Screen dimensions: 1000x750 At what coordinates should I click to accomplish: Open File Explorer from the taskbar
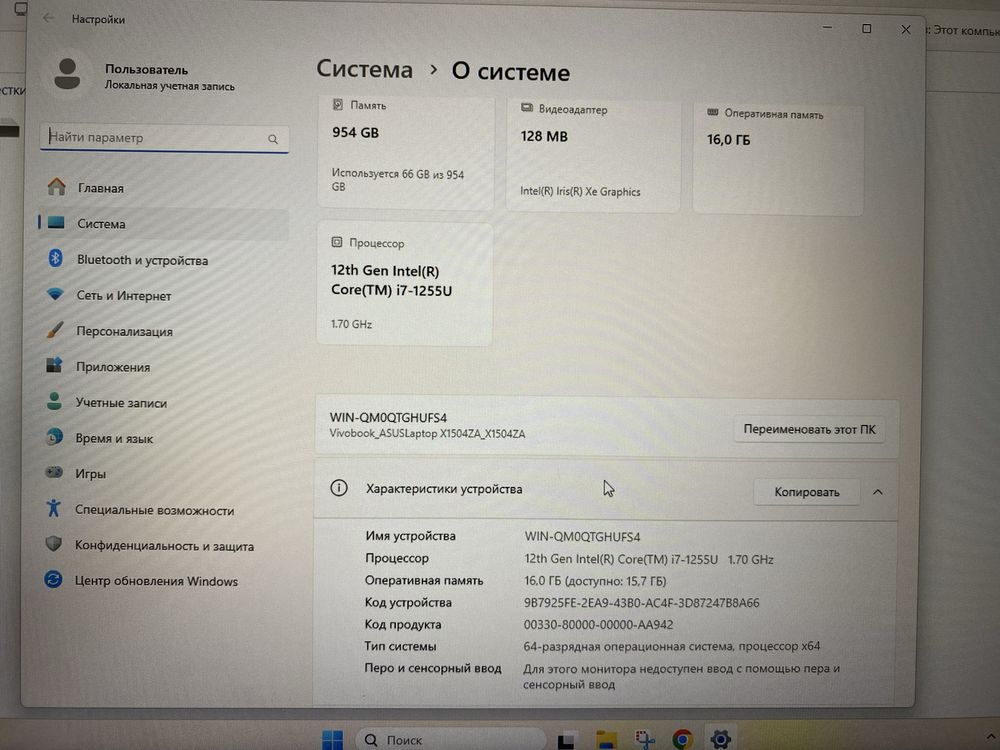(606, 740)
